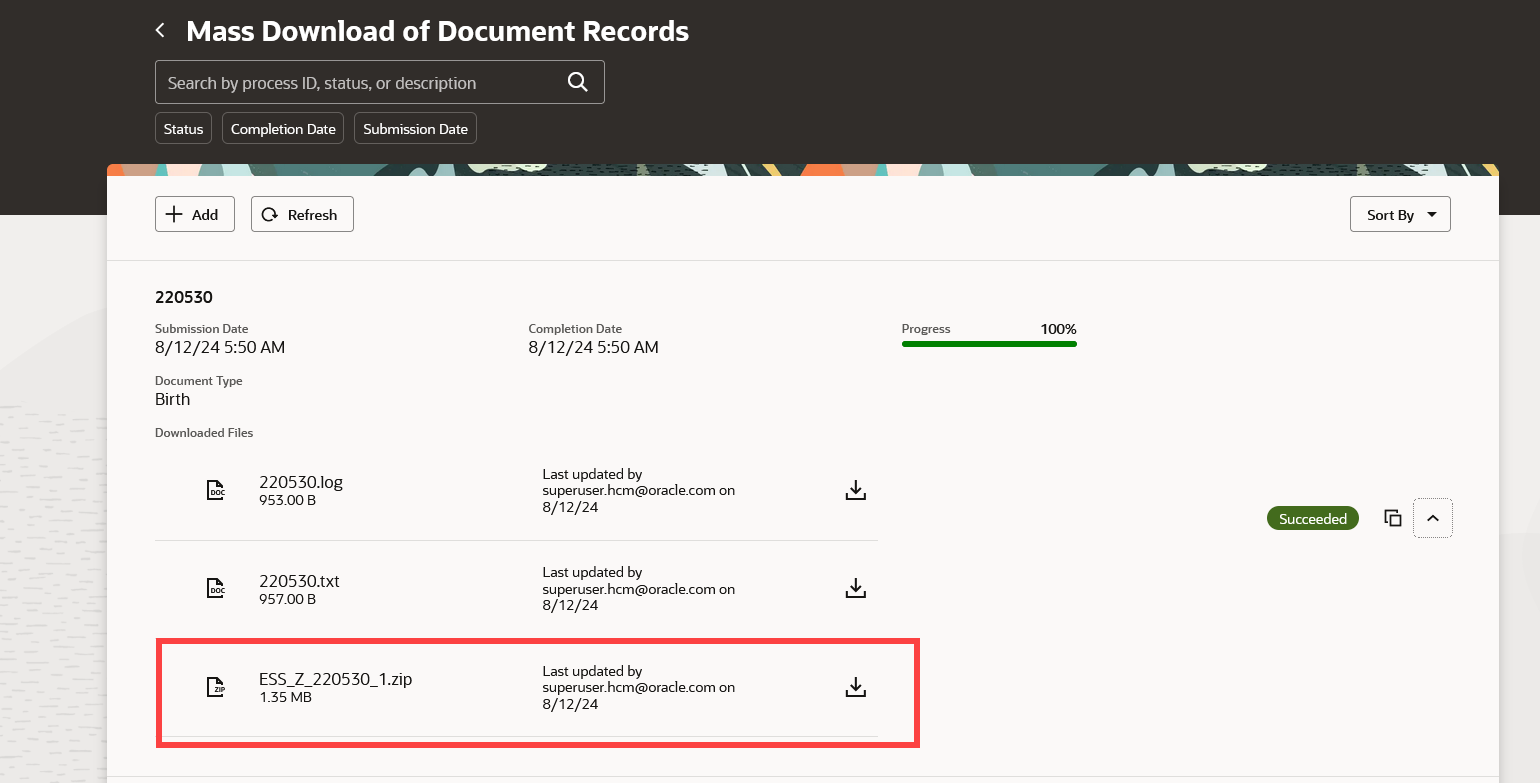Click the document icon of 220530.log
1540x783 pixels.
point(216,490)
